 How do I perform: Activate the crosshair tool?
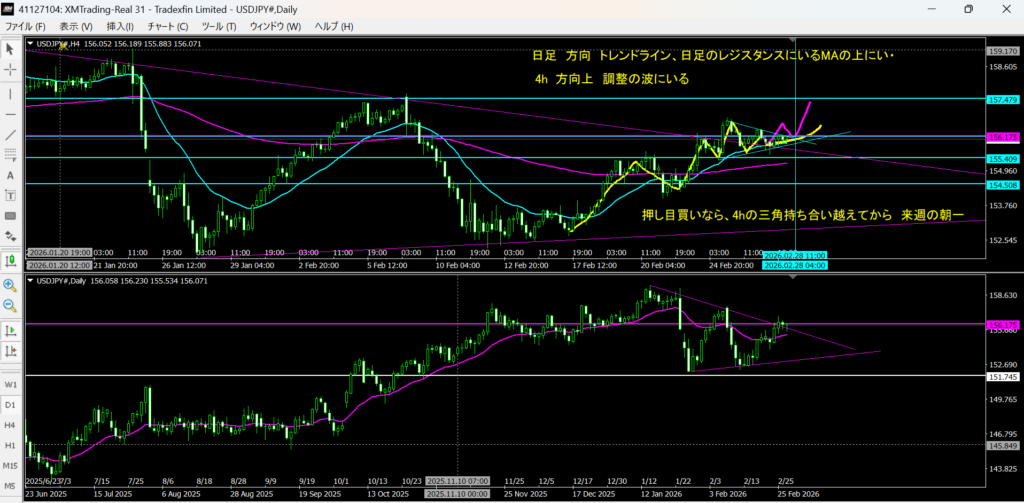pyautogui.click(x=10, y=69)
